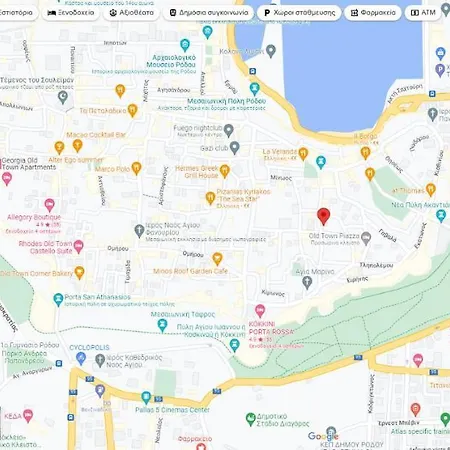Select the La Veranda restaurant pin
The width and height of the screenshot is (450, 450).
(303, 154)
